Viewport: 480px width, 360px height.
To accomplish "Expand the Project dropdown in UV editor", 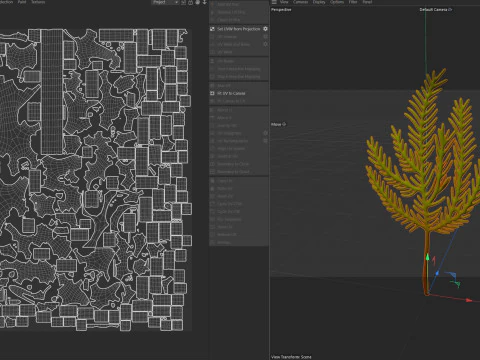I will 165,2.
